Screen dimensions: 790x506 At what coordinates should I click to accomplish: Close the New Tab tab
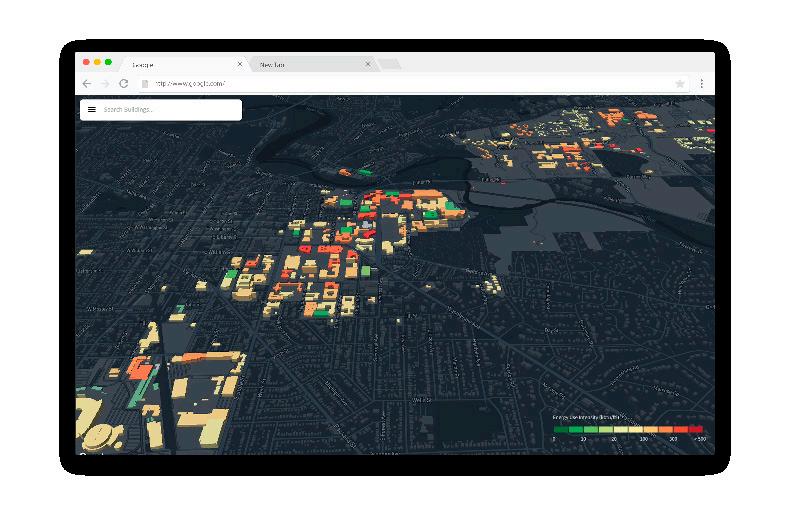coord(368,64)
